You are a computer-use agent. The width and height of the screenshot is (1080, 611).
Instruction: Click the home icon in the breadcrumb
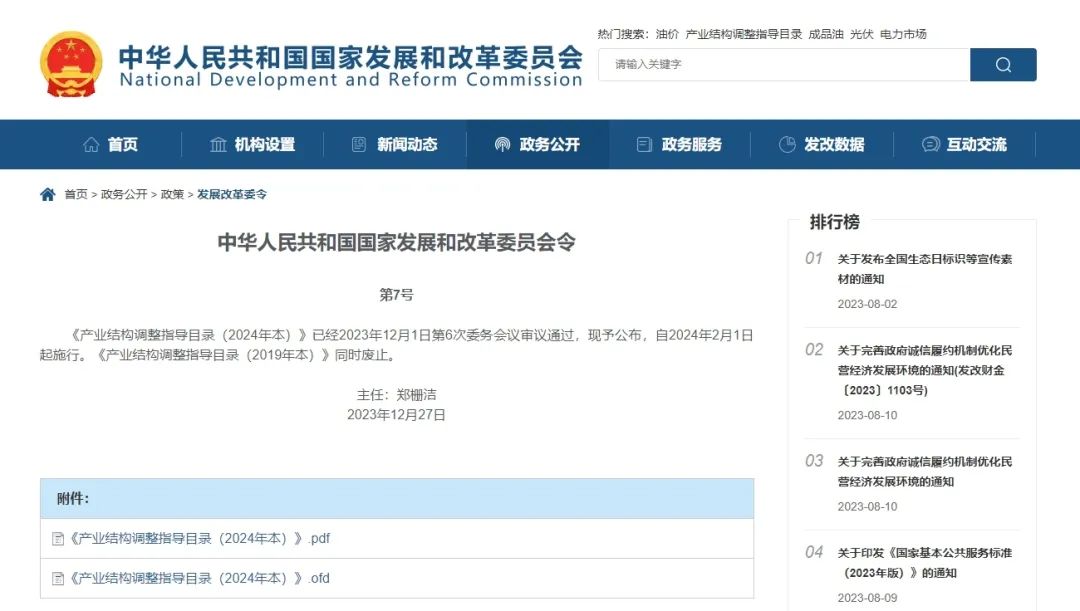click(x=48, y=194)
